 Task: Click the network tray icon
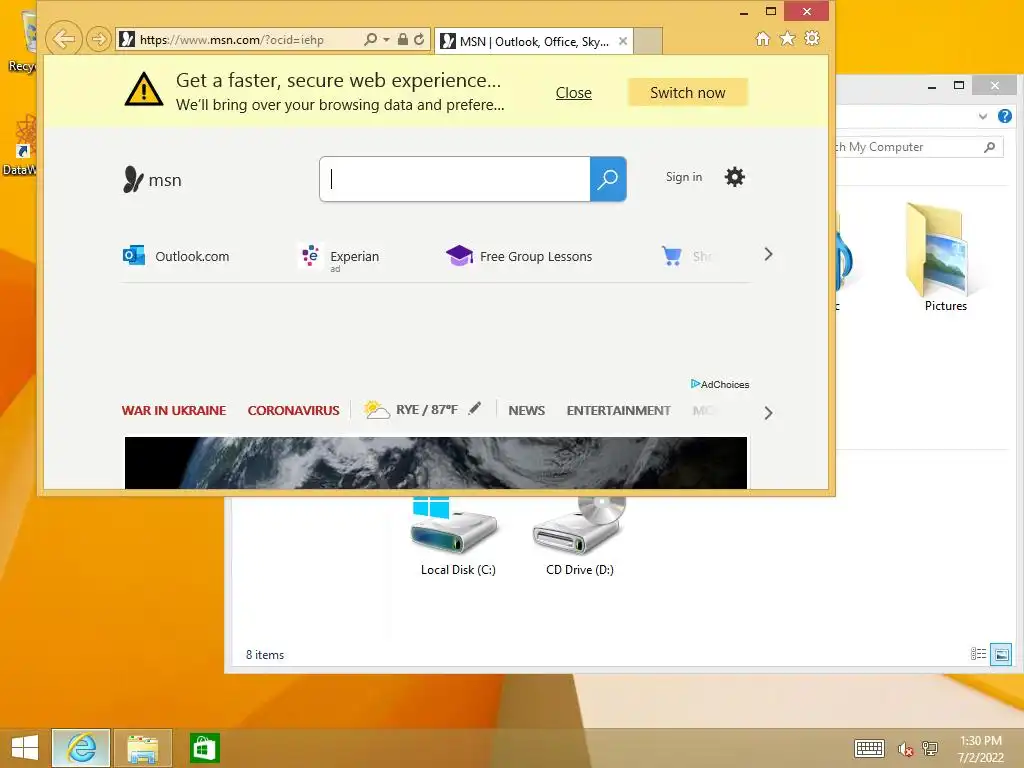pos(930,748)
